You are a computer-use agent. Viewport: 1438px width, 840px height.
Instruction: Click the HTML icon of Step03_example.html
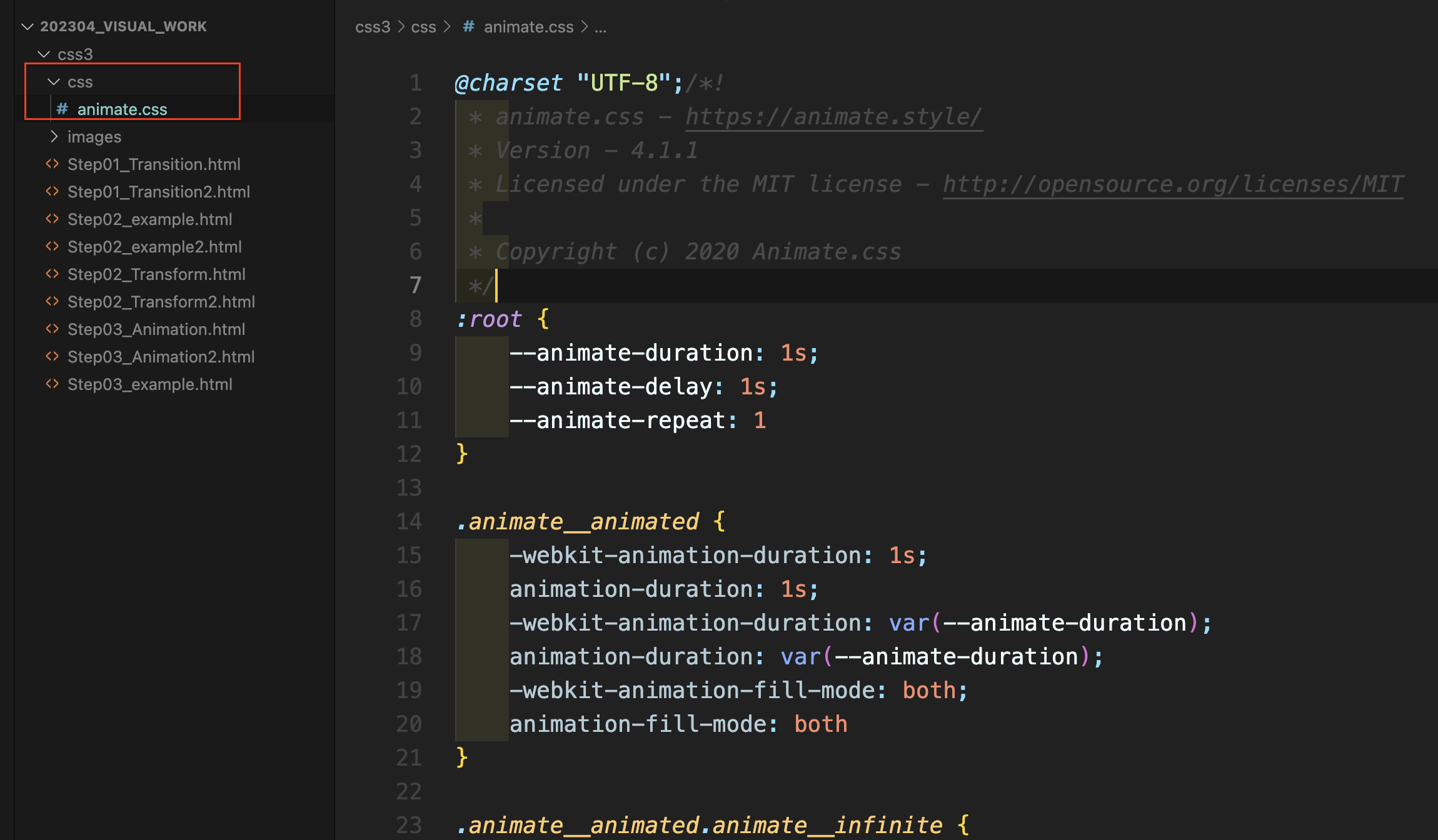(53, 384)
